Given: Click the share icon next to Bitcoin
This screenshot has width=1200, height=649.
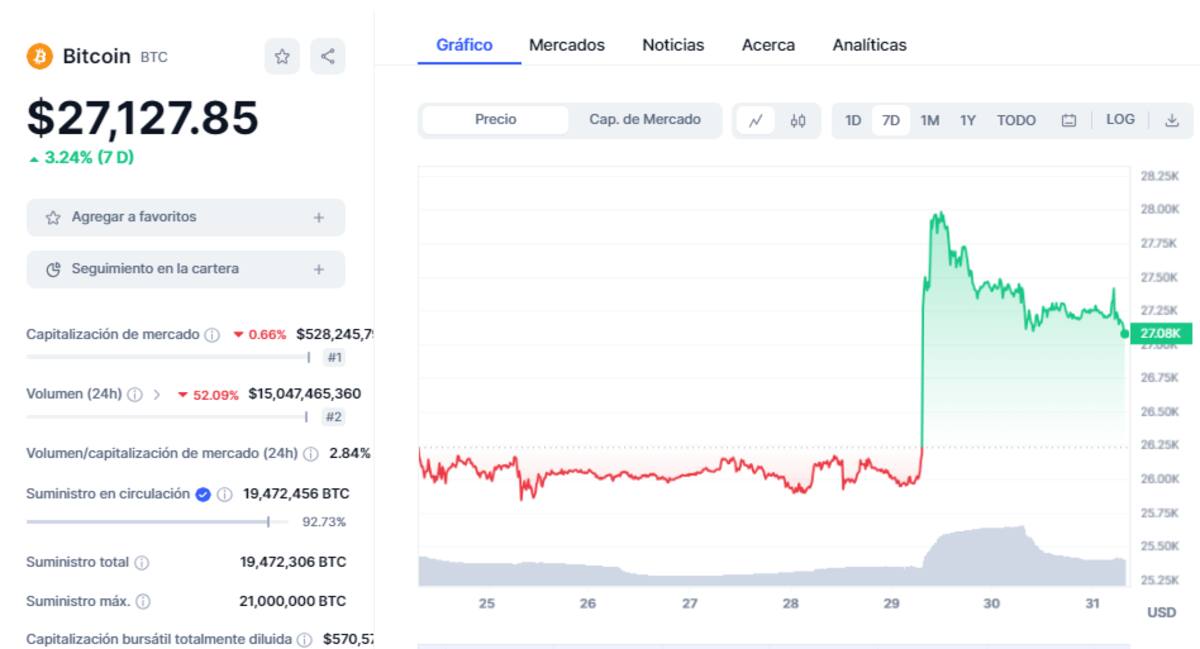Looking at the screenshot, I should (328, 57).
